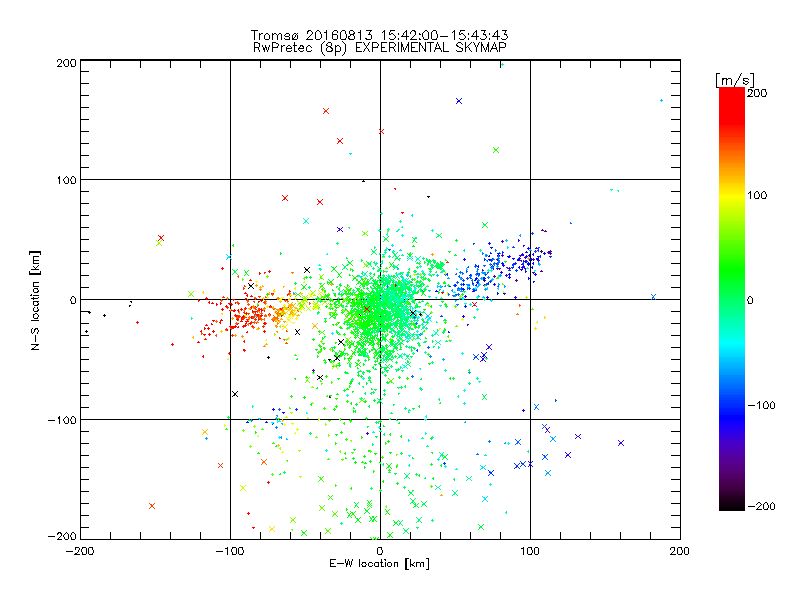Click the y-axis '200' tick label
This screenshot has width=800, height=600.
click(x=66, y=63)
